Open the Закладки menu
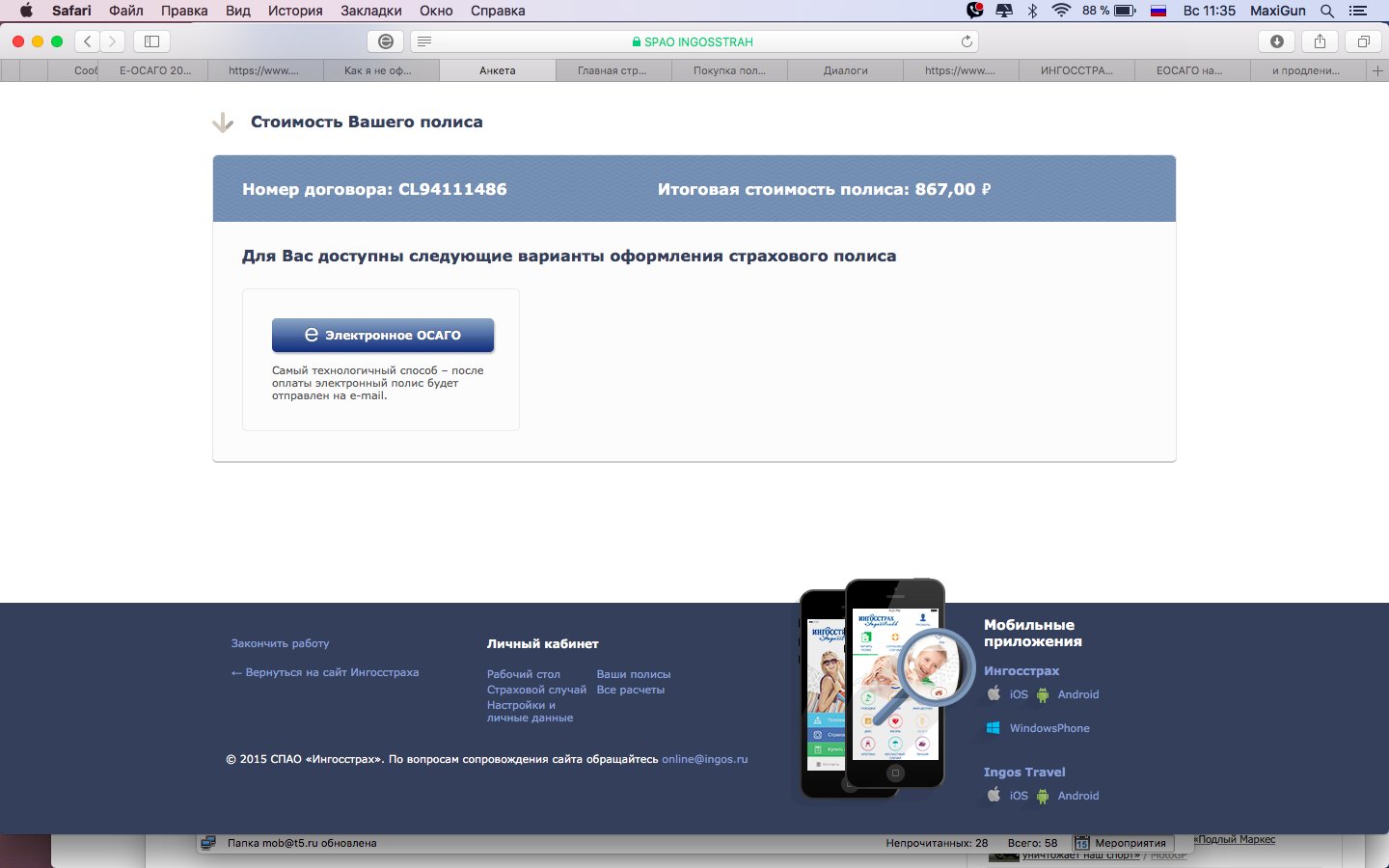The width and height of the screenshot is (1389, 868). (371, 11)
